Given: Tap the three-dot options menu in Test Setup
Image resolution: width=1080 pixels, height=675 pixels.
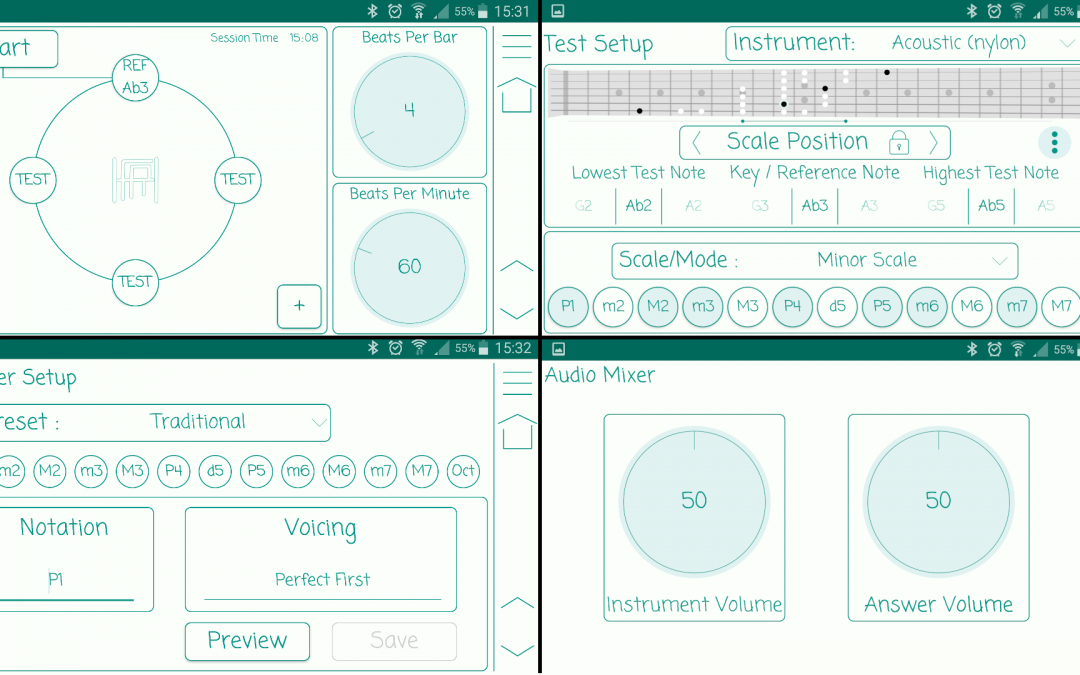Looking at the screenshot, I should pos(1054,142).
